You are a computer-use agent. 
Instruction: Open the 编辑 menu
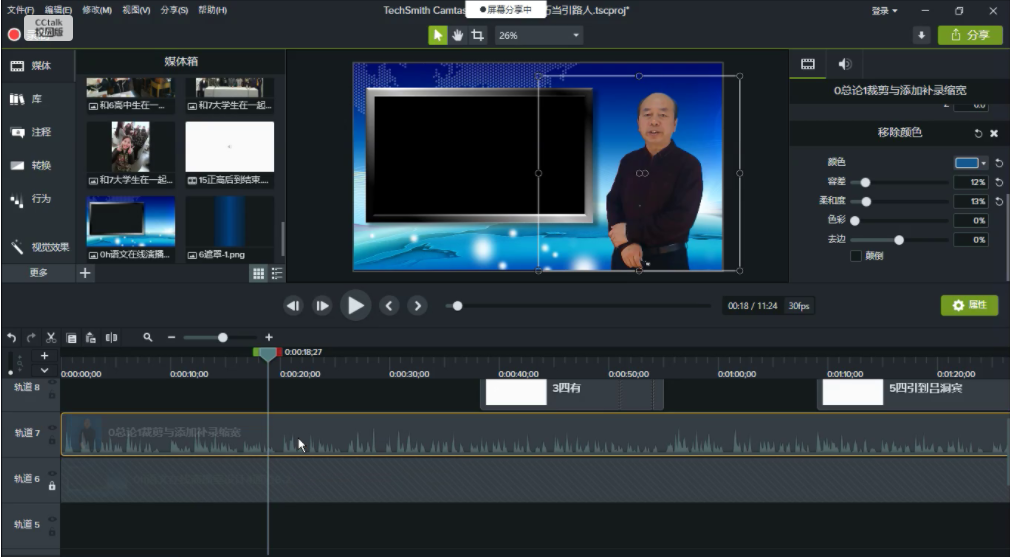pos(59,10)
